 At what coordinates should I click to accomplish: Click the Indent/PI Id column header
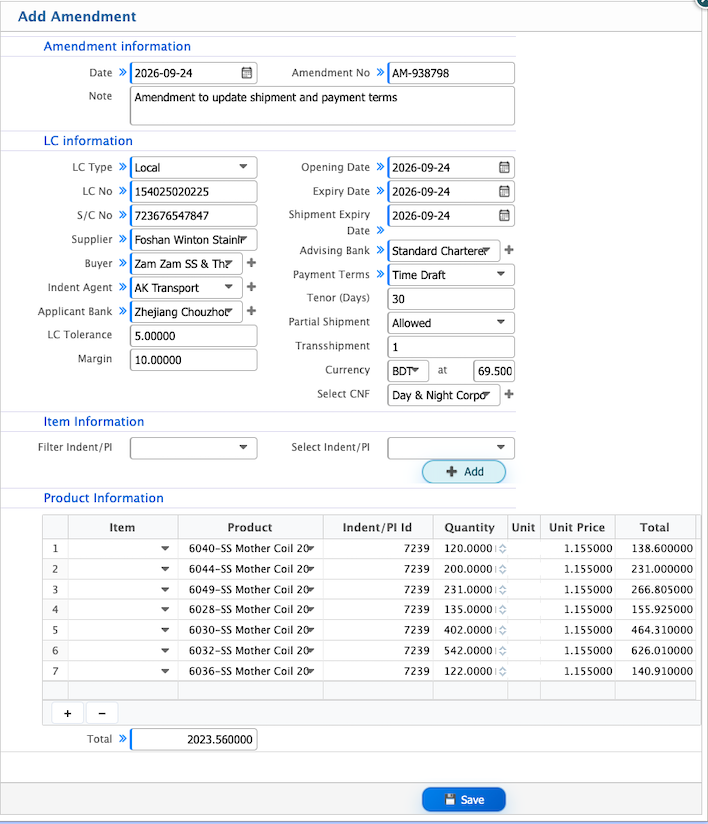pyautogui.click(x=377, y=527)
